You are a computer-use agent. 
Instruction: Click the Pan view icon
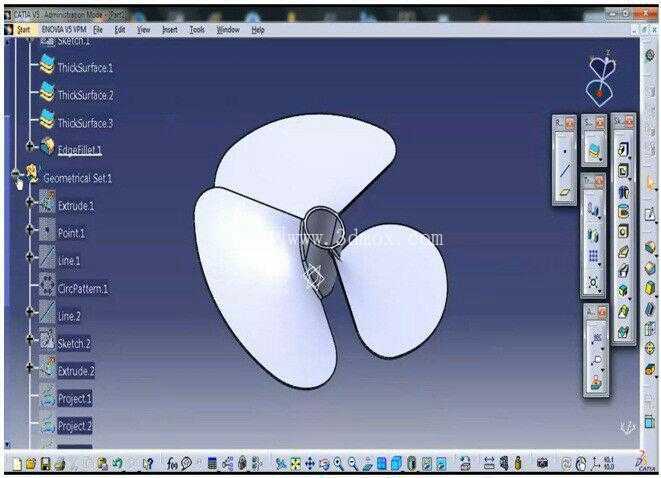tap(310, 464)
